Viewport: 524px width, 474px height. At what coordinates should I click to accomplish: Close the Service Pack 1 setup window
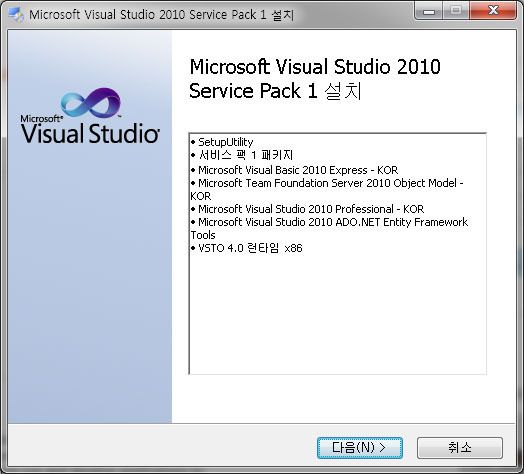tap(493, 11)
